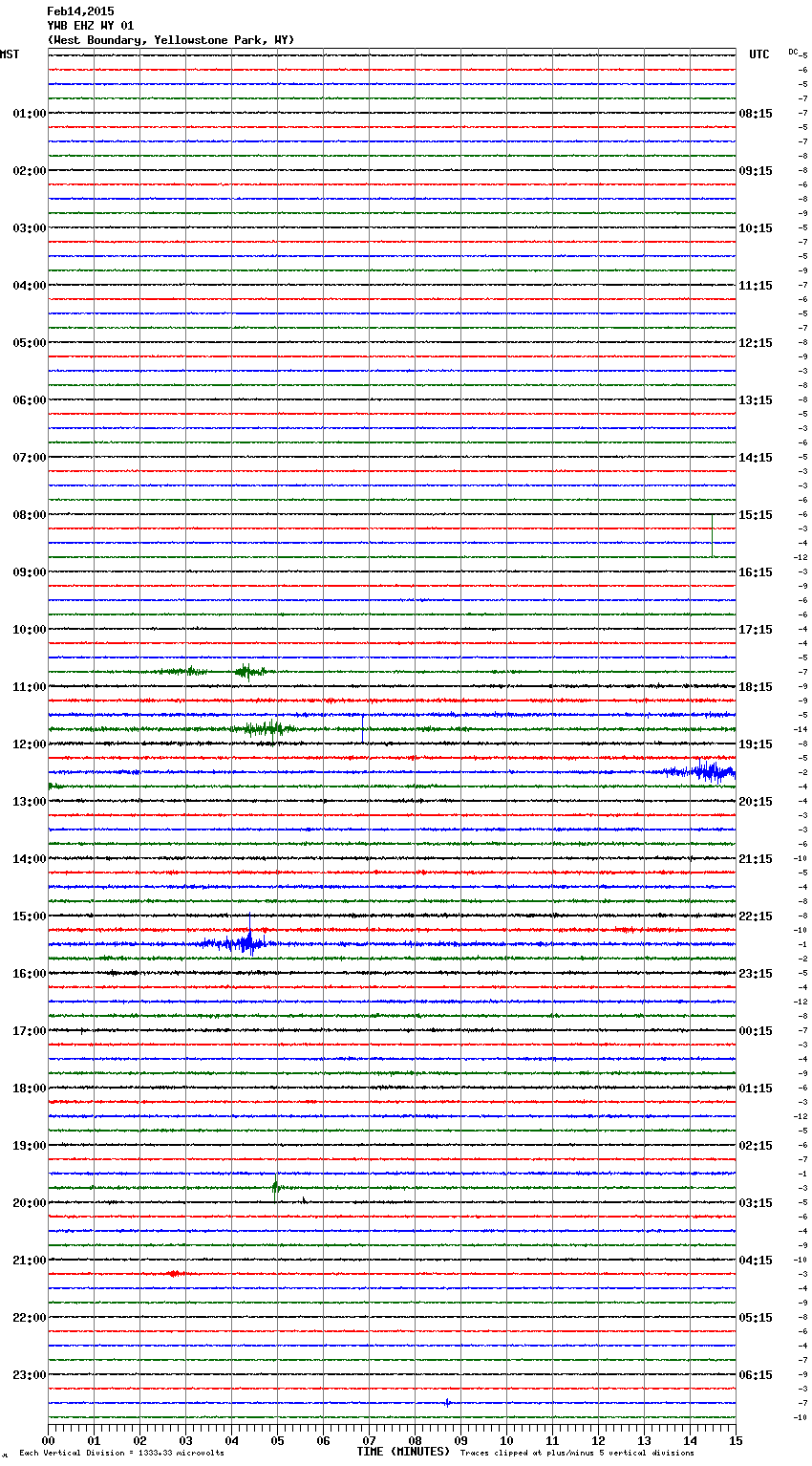Click the 00:15 UTC time label
The height and width of the screenshot is (1466, 812).
pyautogui.click(x=756, y=1031)
